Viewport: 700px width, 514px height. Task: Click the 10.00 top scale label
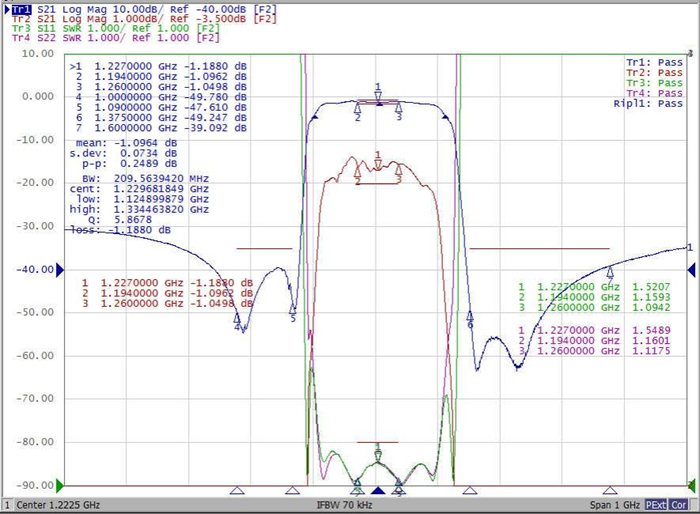[x=38, y=54]
